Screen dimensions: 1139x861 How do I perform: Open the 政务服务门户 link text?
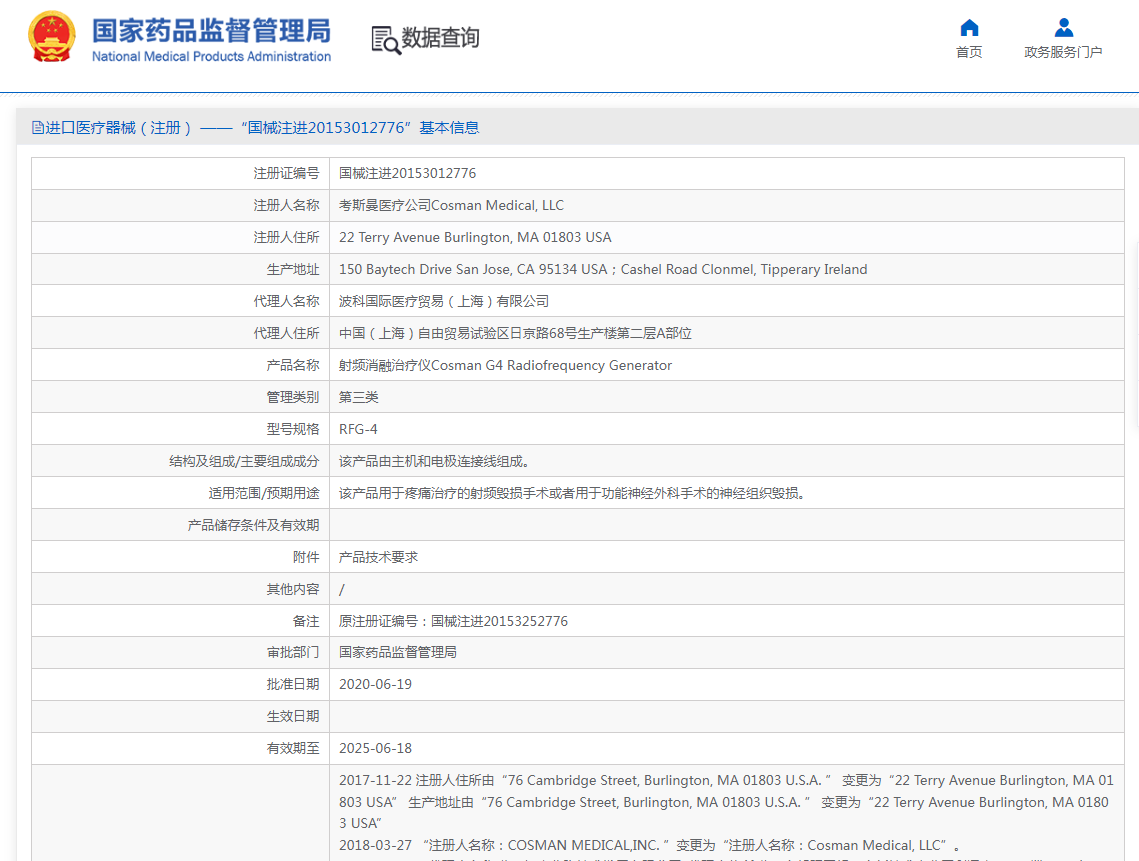coord(1063,52)
